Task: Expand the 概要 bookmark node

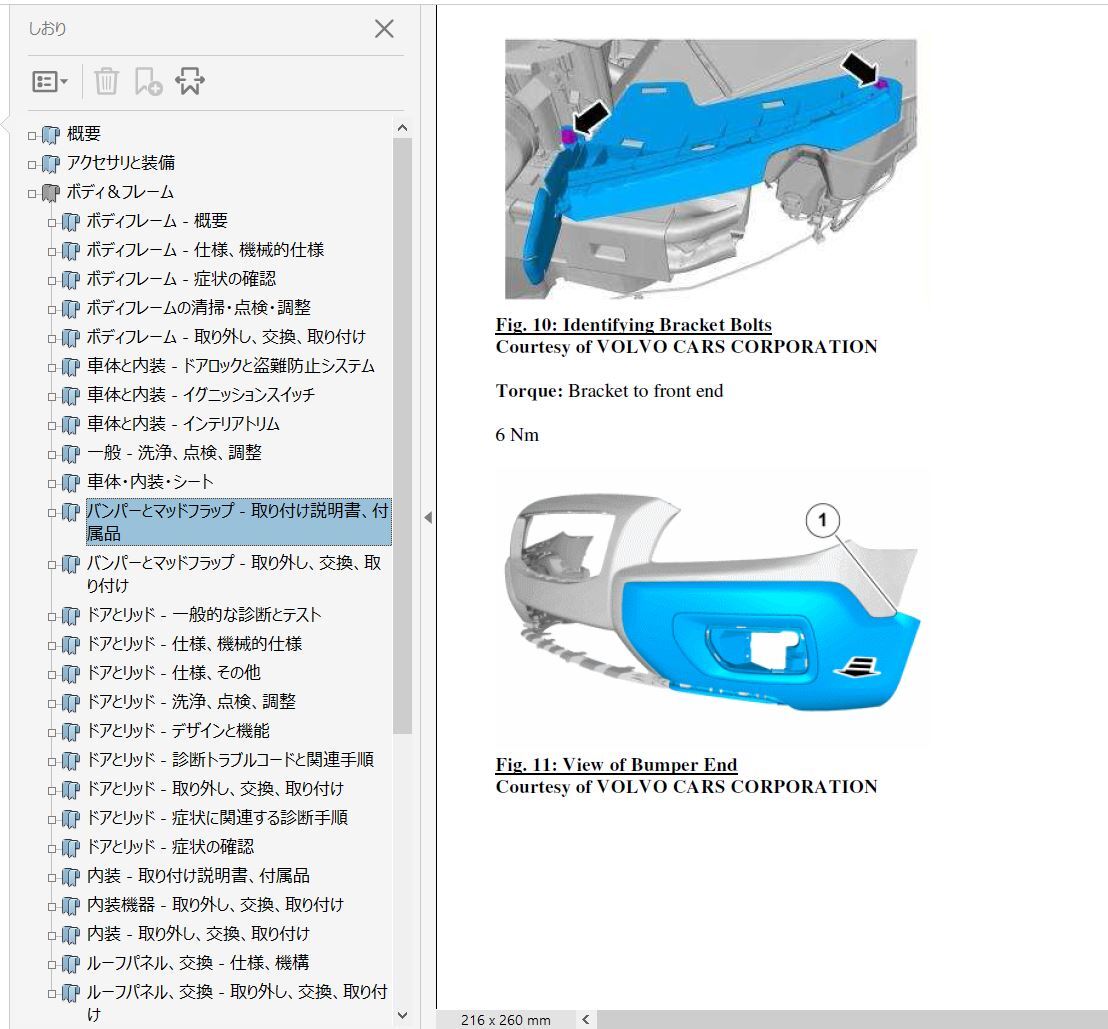Action: point(32,135)
